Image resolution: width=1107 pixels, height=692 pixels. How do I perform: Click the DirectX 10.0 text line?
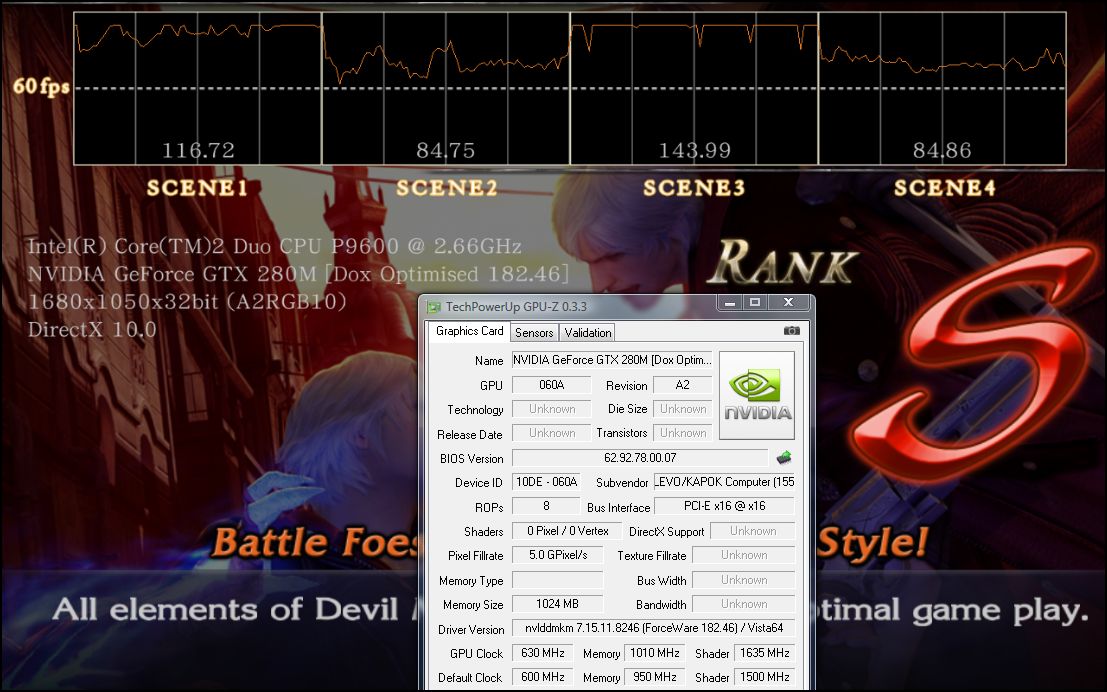92,330
